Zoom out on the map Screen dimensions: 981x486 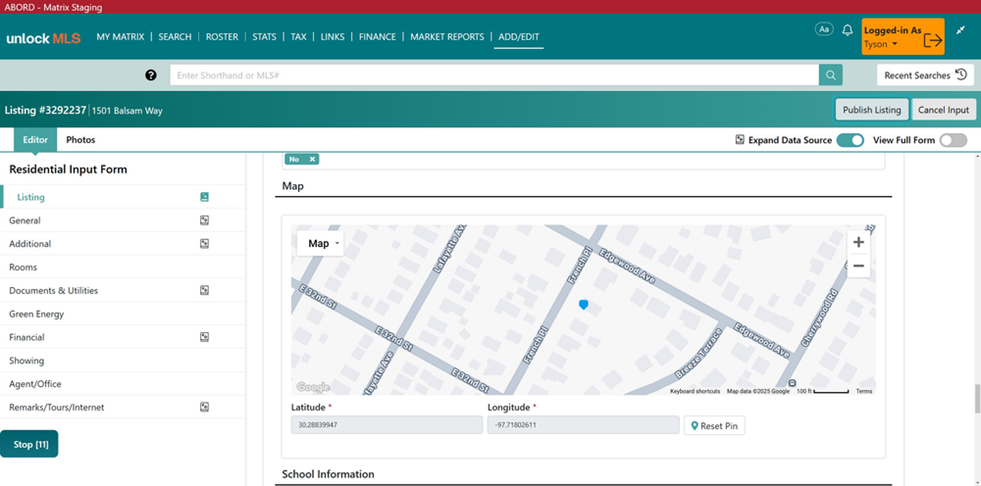click(x=858, y=266)
